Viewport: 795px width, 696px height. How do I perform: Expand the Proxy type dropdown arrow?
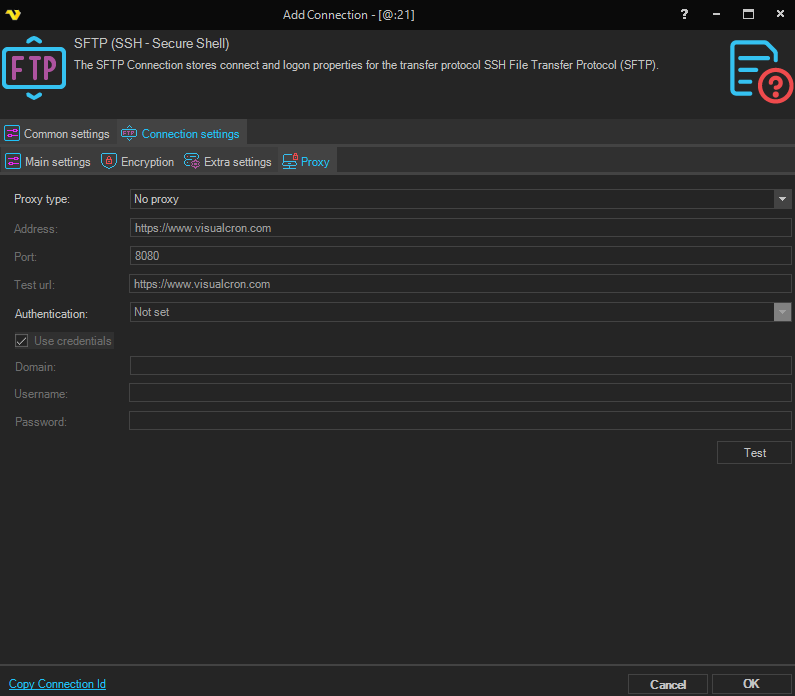[x=782, y=199]
